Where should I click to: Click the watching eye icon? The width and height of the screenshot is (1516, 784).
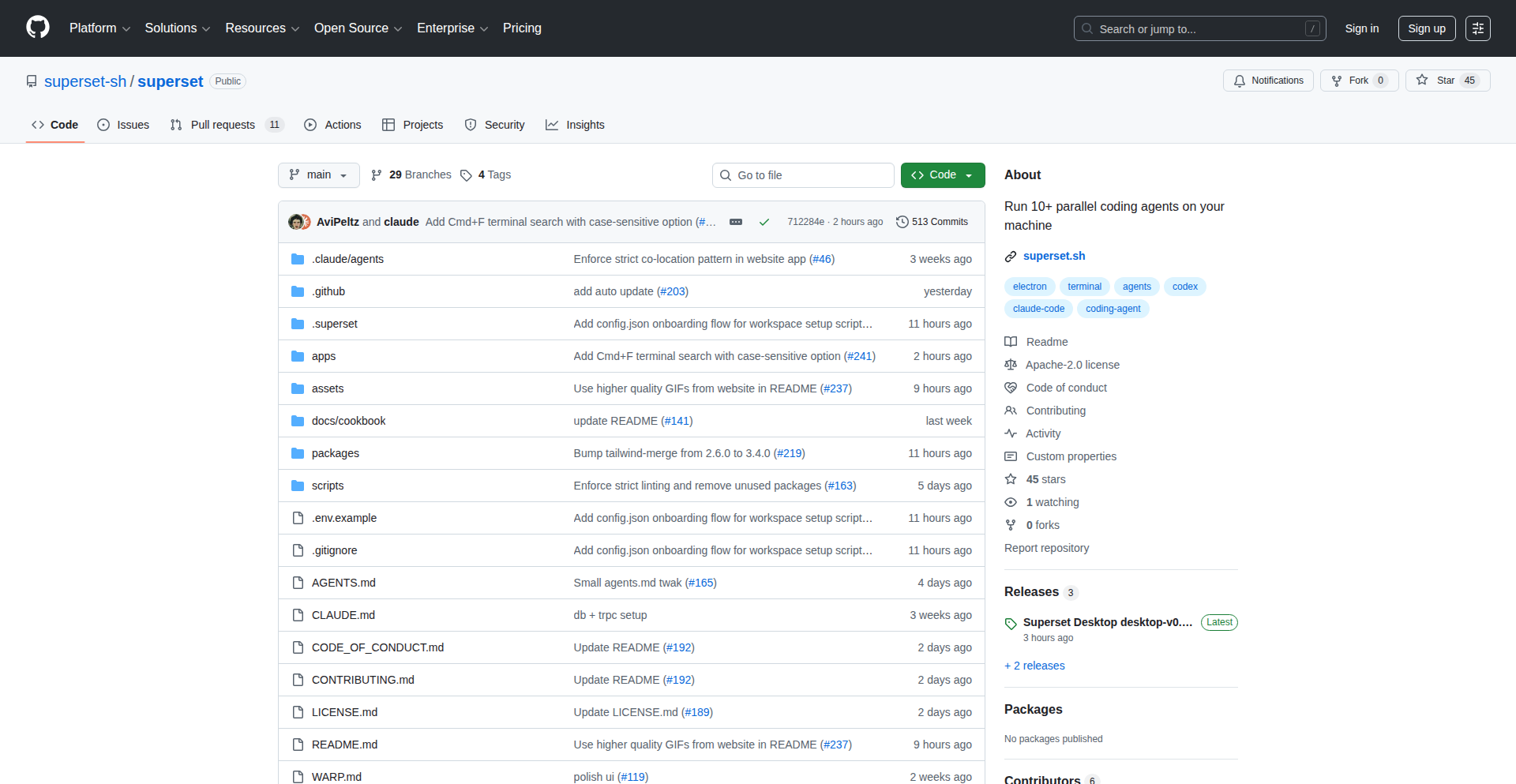(x=1010, y=502)
